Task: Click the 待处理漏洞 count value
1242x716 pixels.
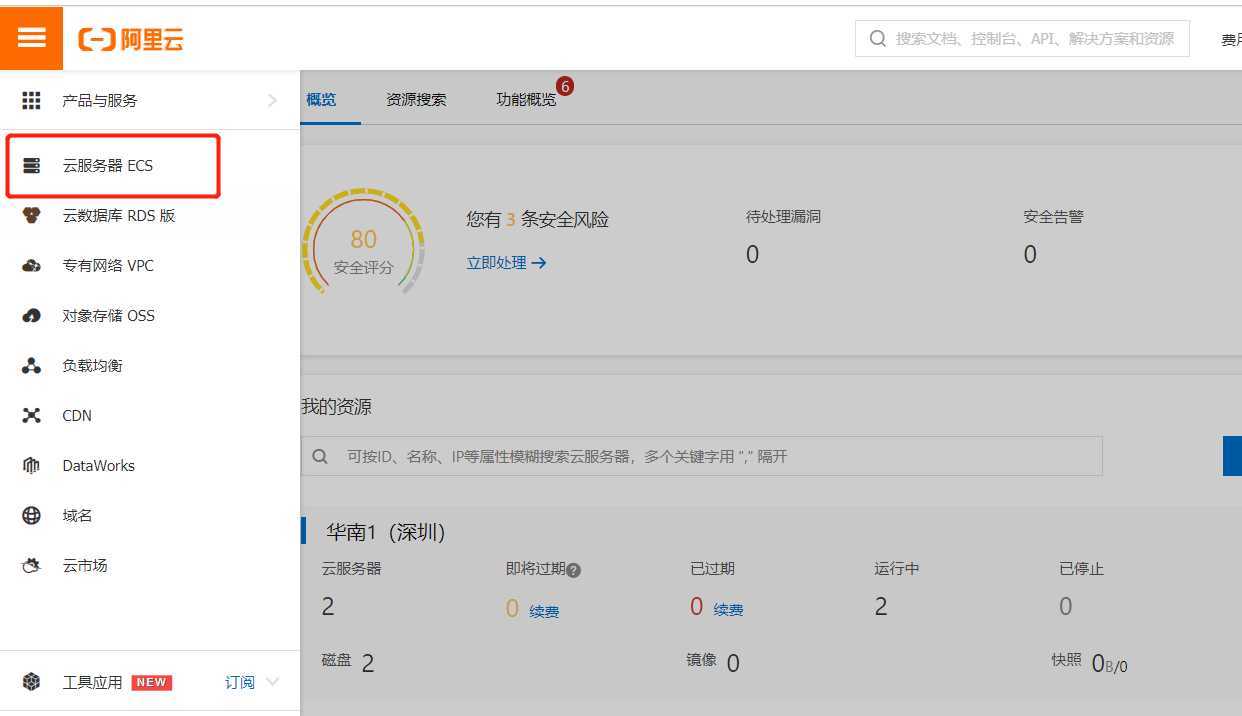Action: point(752,255)
